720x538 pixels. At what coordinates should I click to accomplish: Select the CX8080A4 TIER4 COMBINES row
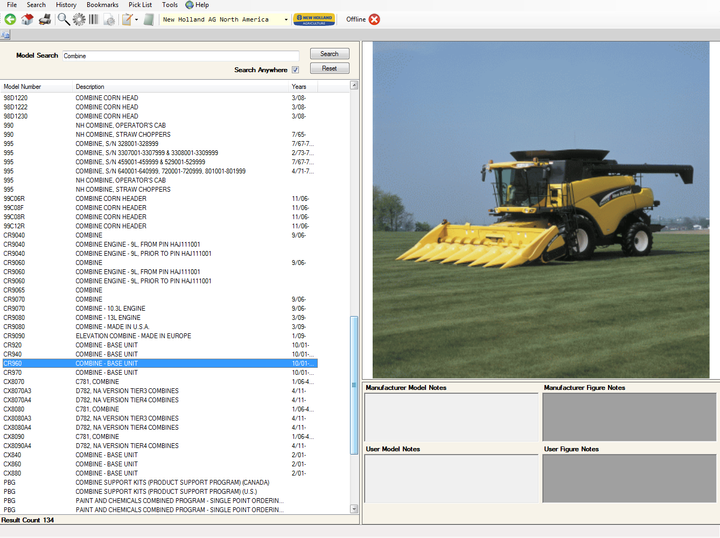159,427
